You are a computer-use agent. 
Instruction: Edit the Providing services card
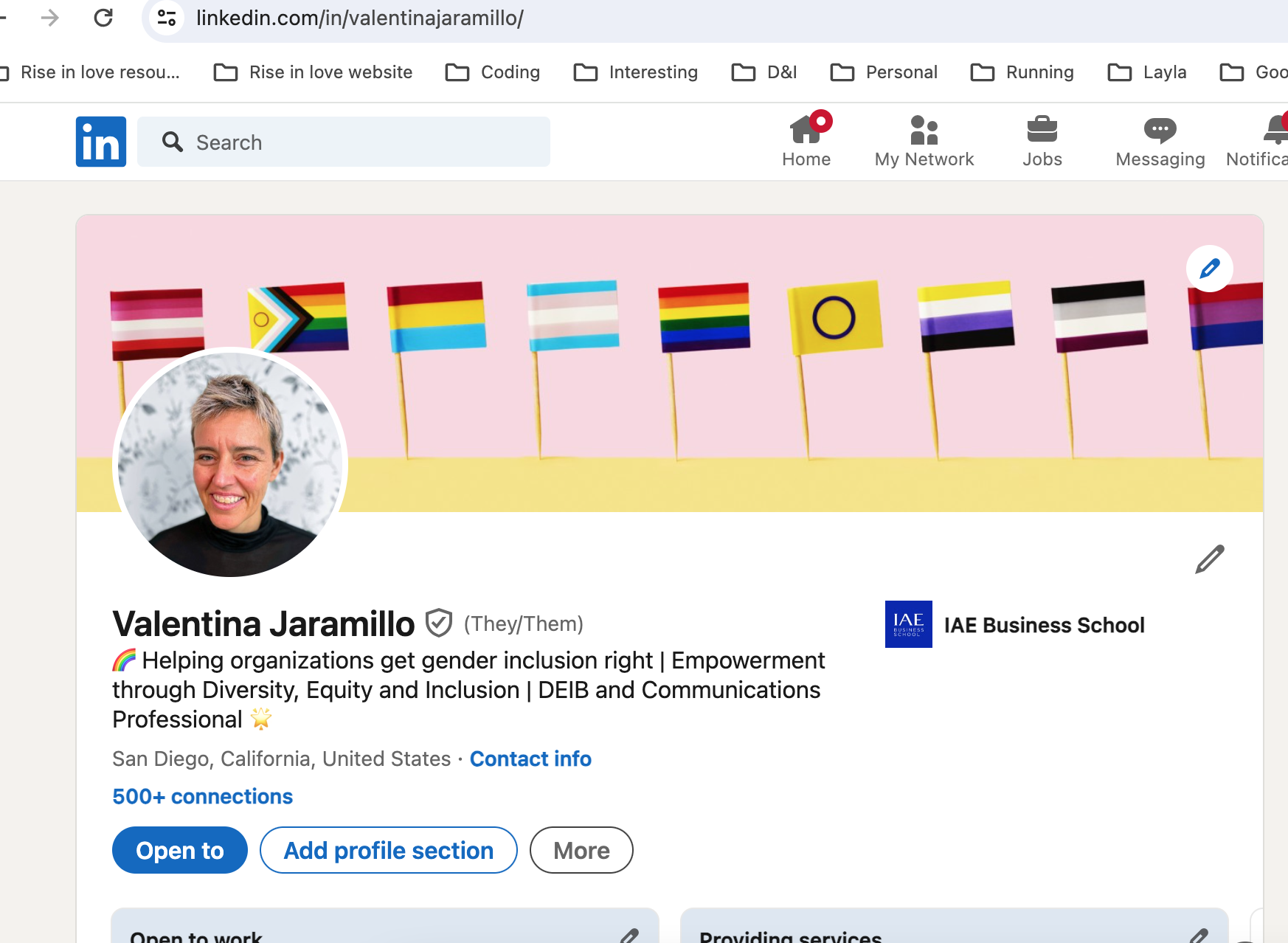[1199, 936]
